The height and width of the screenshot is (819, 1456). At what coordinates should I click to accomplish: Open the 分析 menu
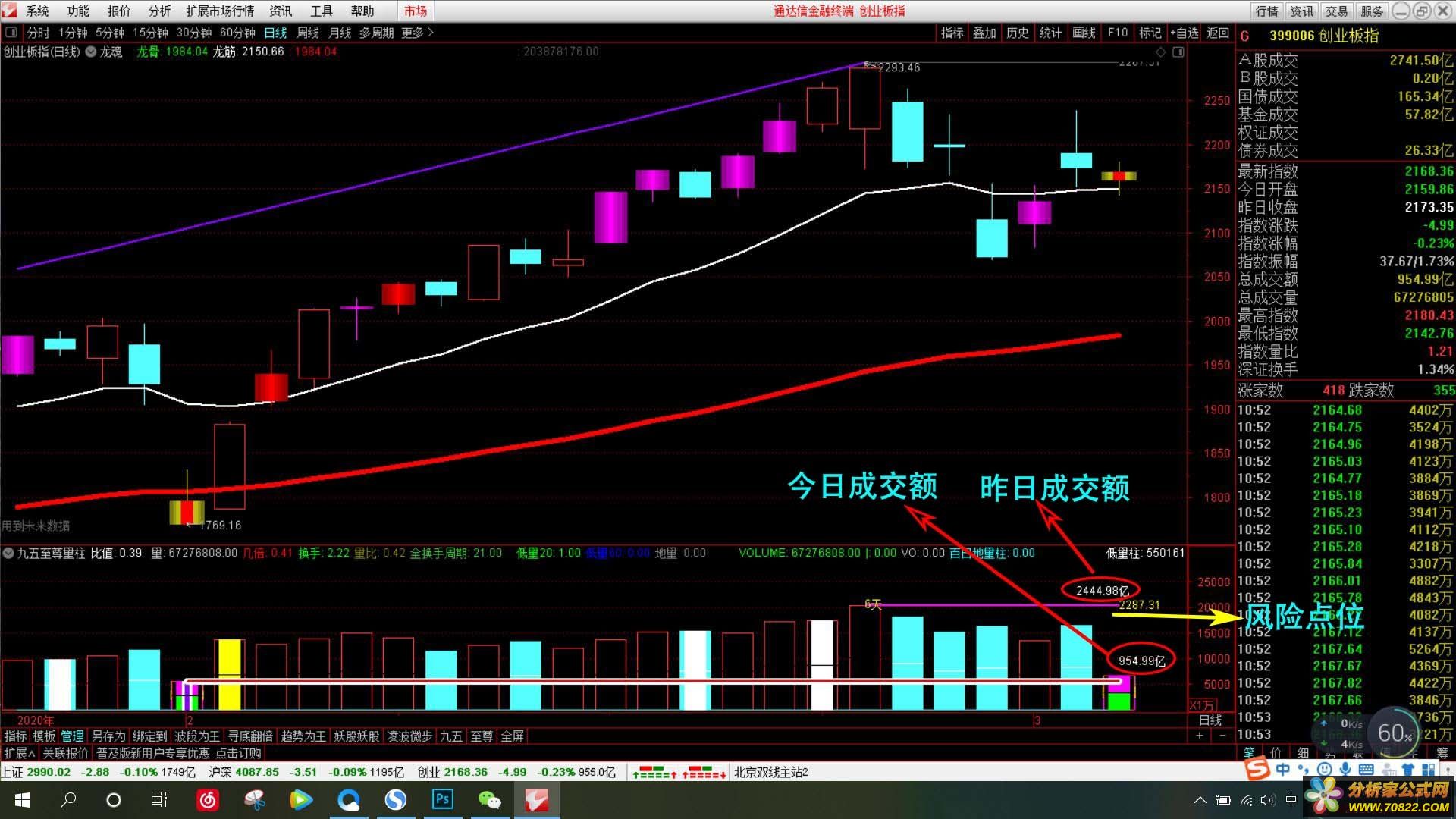[x=159, y=11]
